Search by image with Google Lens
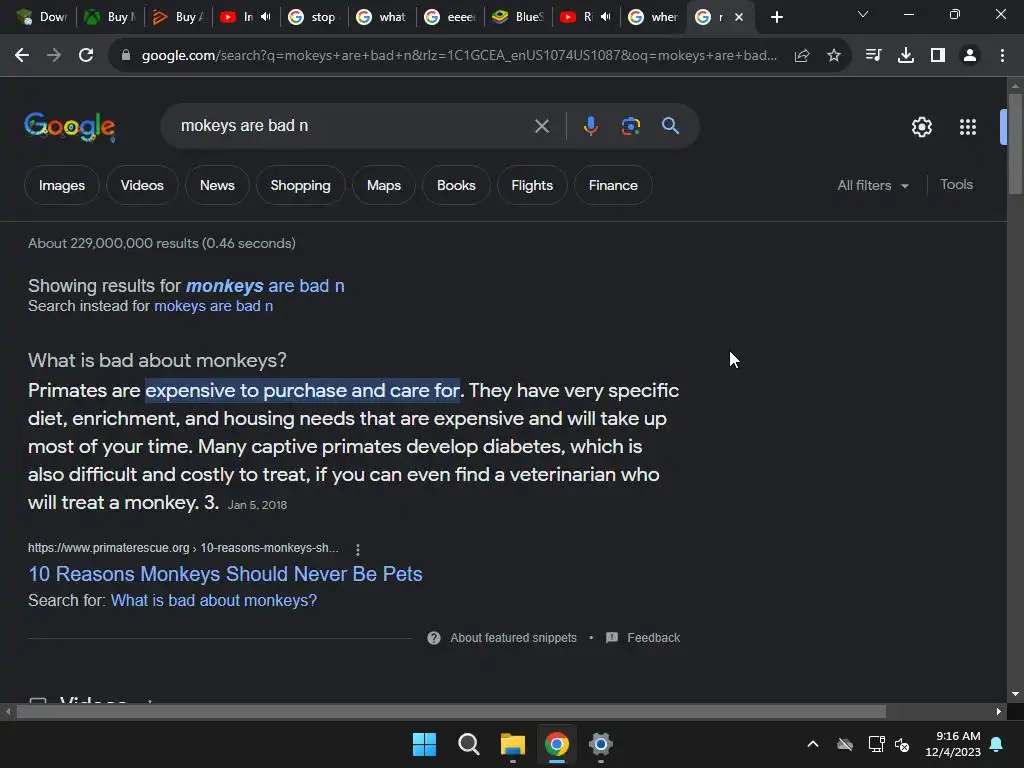This screenshot has height=768, width=1024. (630, 125)
